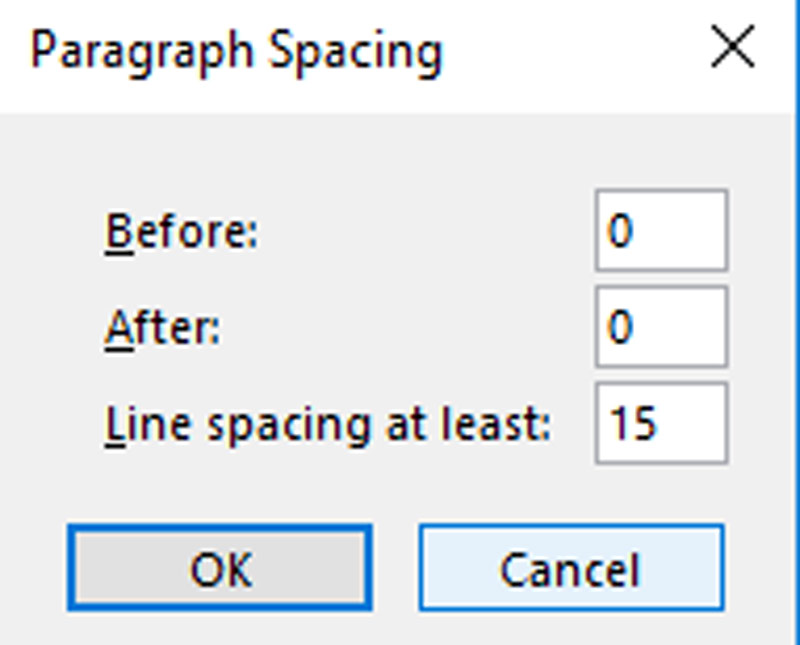The image size is (800, 645).
Task: Click the Before: label
Action: 181,232
